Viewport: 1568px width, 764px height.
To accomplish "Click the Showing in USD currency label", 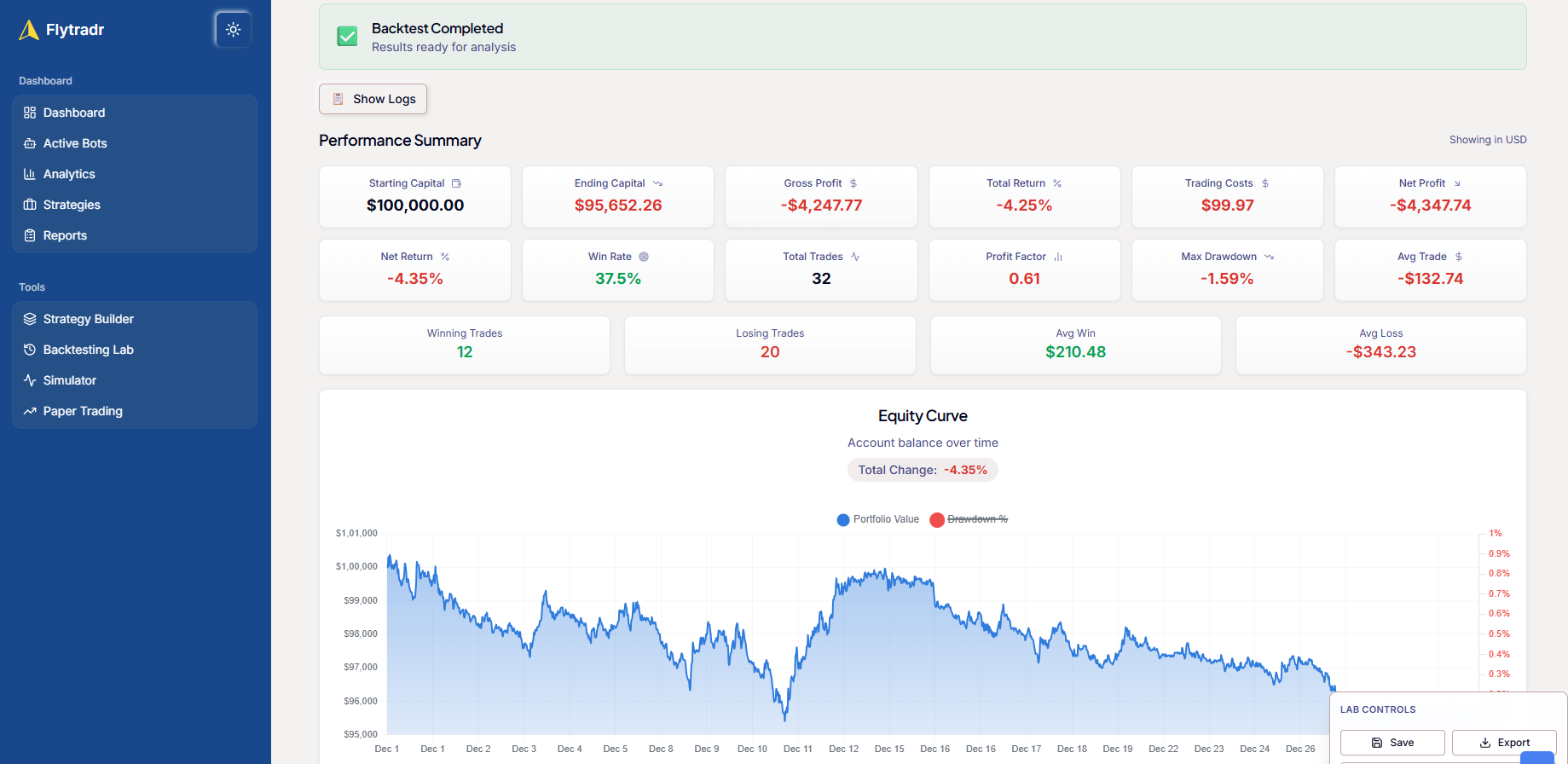I will (1487, 140).
